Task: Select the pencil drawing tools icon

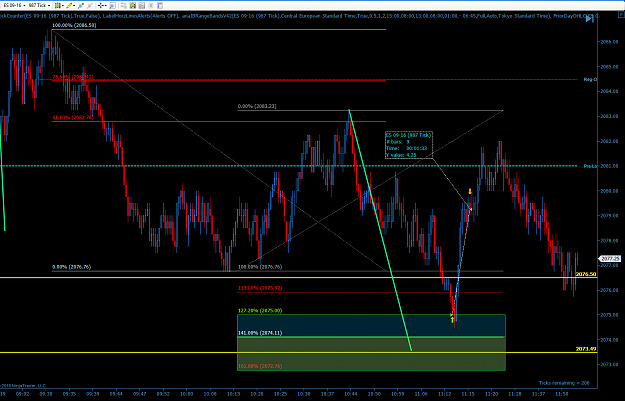Action: coord(69,6)
